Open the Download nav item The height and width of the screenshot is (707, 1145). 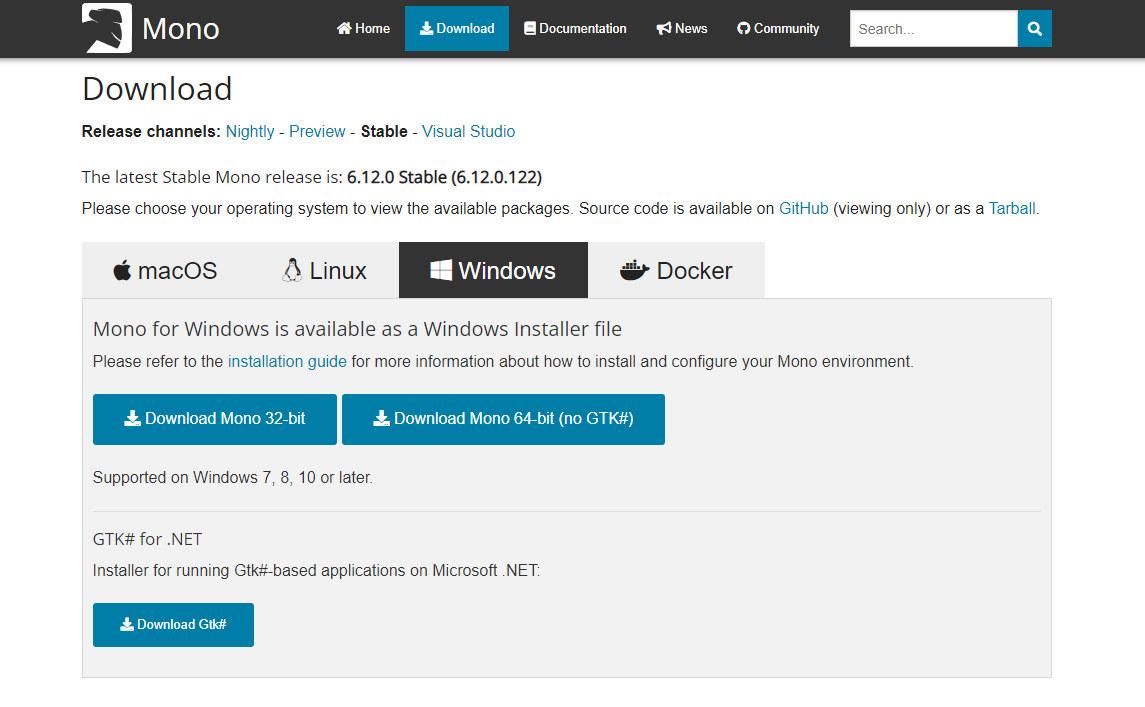(x=457, y=28)
